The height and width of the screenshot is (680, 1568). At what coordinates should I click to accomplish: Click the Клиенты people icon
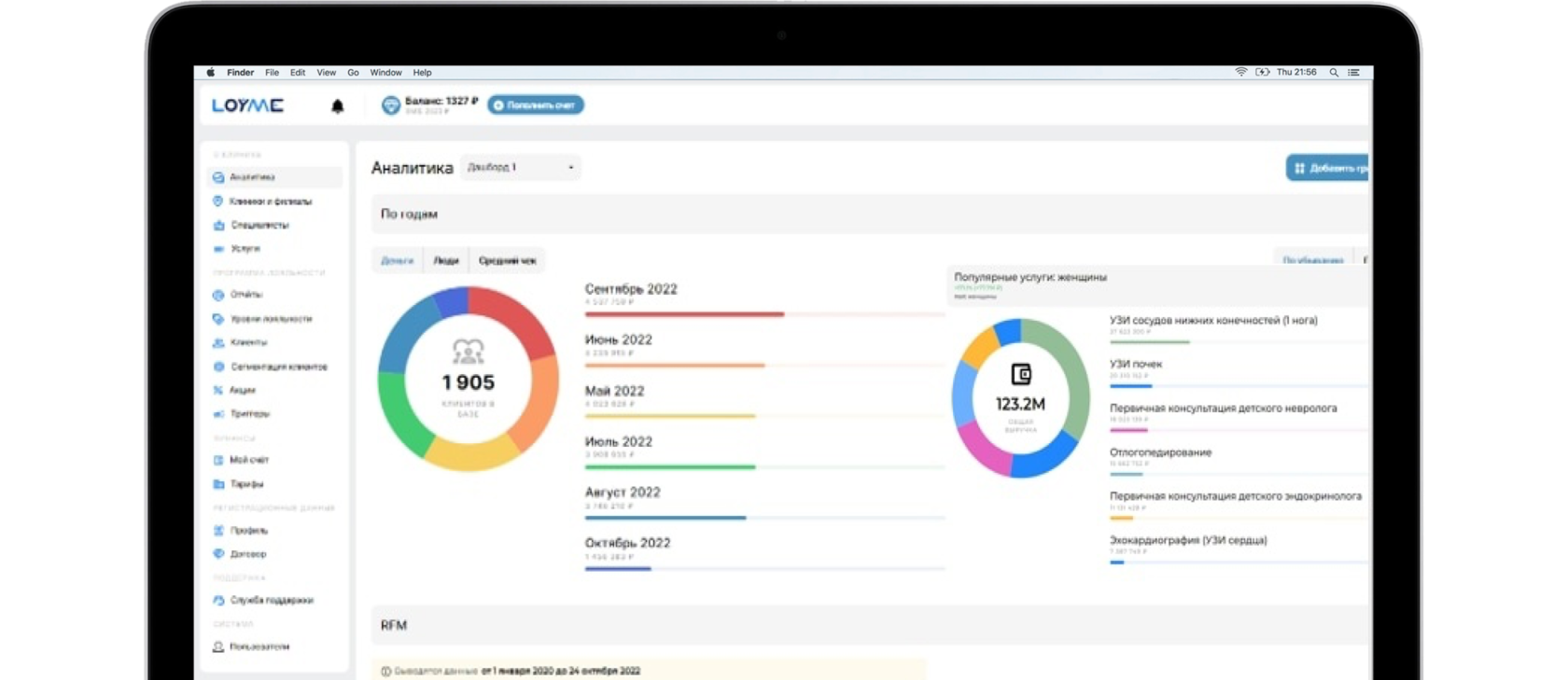pos(218,342)
